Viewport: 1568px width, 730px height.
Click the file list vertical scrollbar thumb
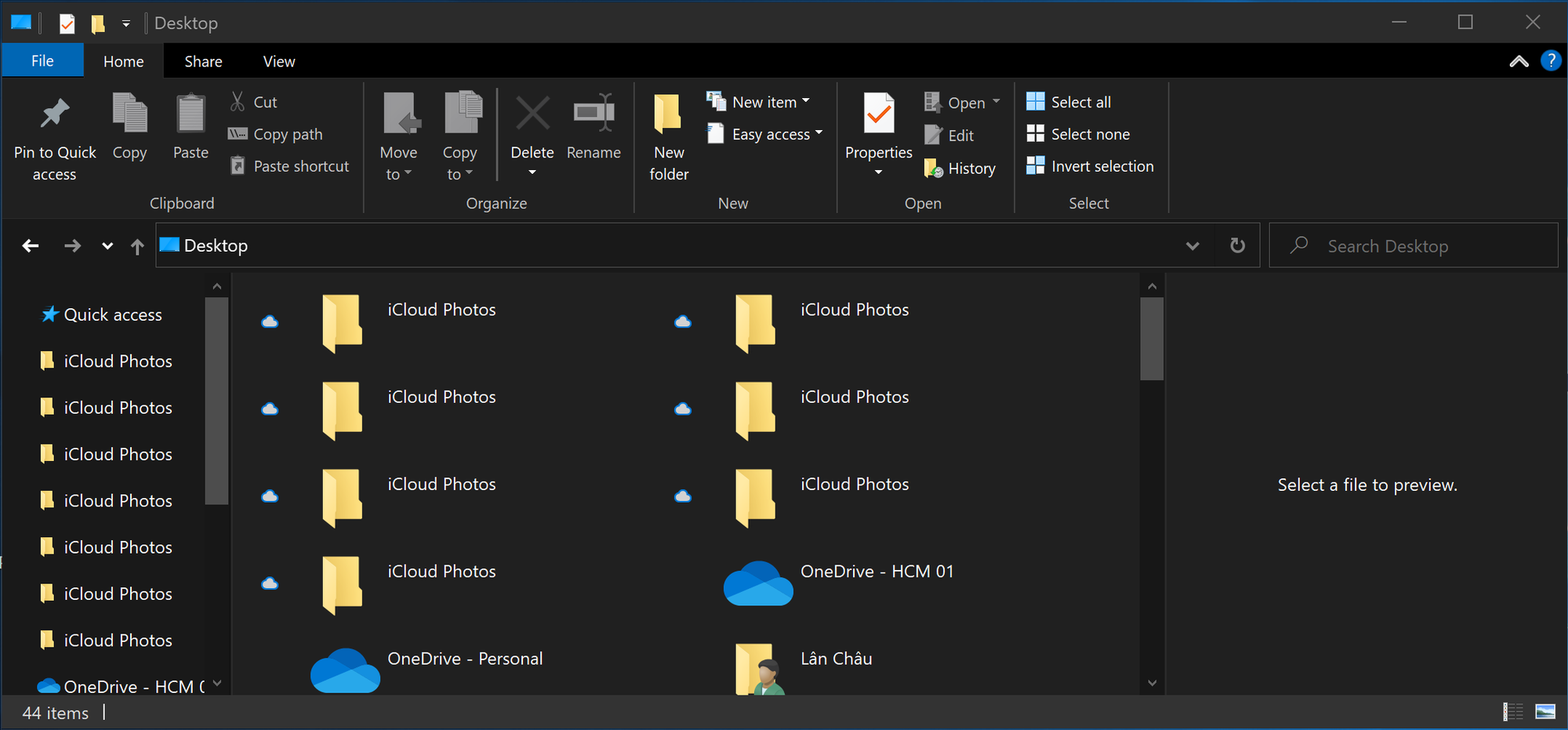[x=1152, y=338]
